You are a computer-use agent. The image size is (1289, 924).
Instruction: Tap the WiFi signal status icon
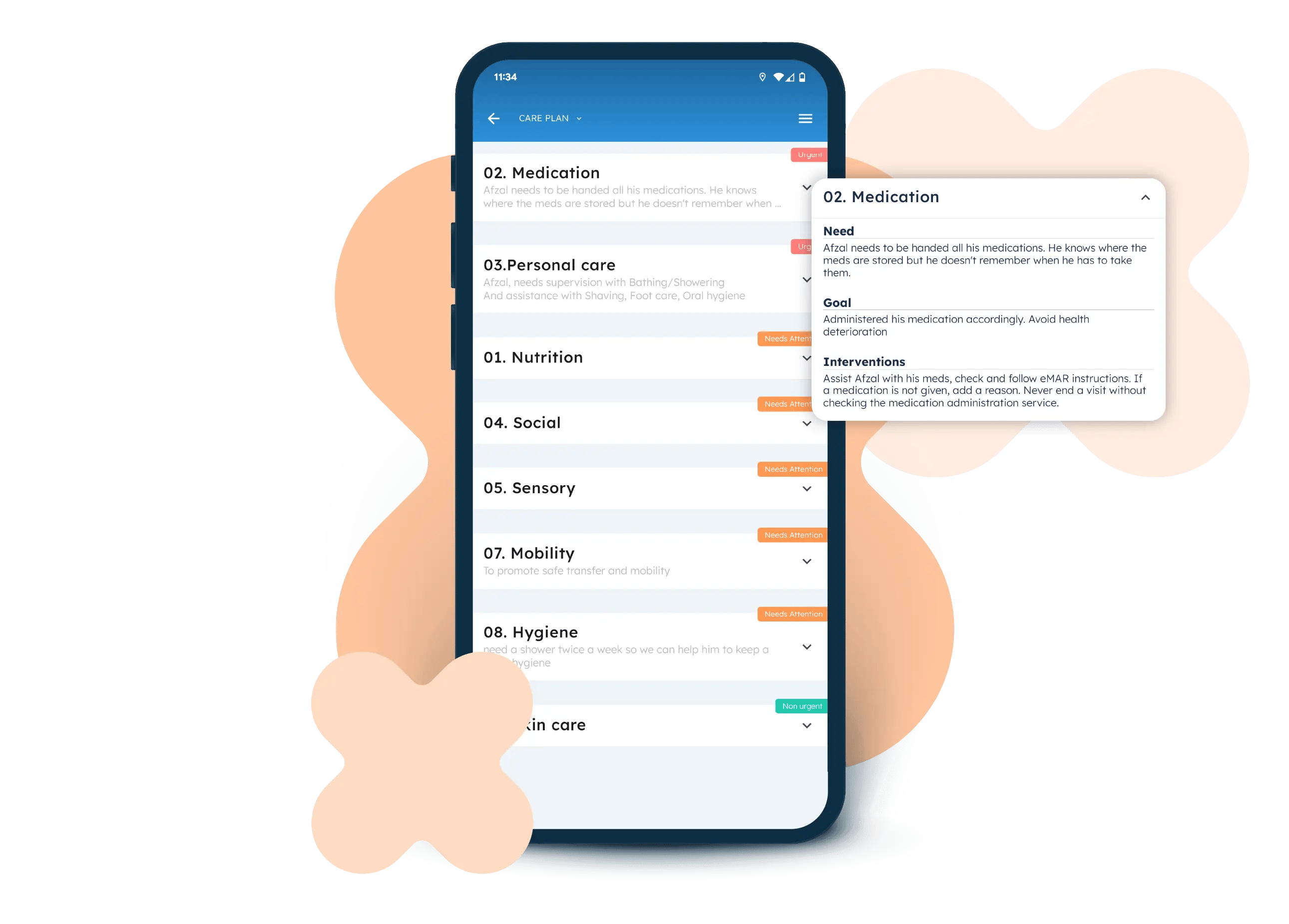coord(776,76)
